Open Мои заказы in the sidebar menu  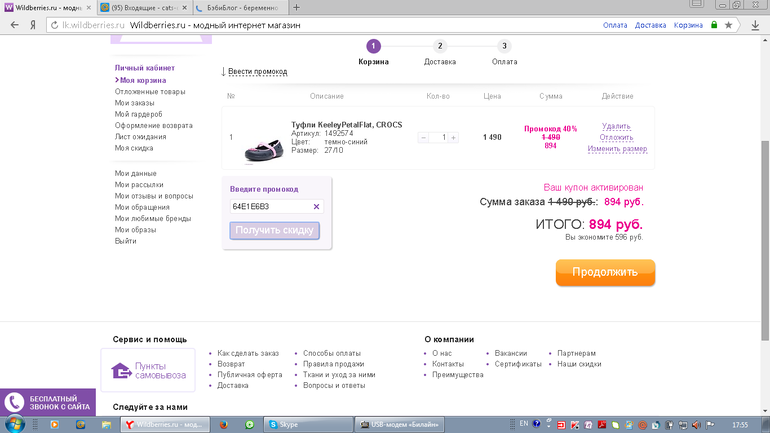pos(135,103)
